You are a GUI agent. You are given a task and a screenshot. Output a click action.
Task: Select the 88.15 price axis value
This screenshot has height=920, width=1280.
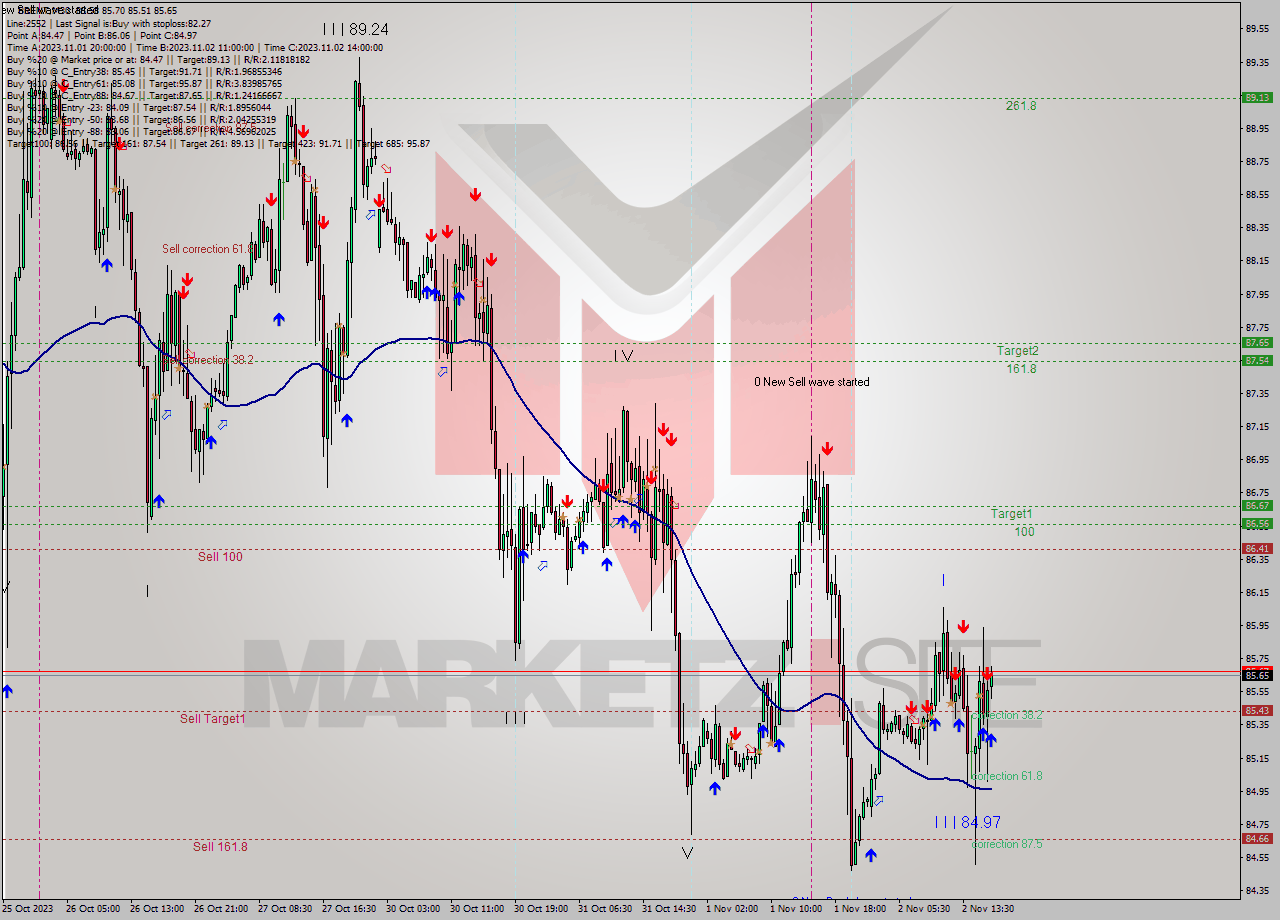click(x=1257, y=261)
